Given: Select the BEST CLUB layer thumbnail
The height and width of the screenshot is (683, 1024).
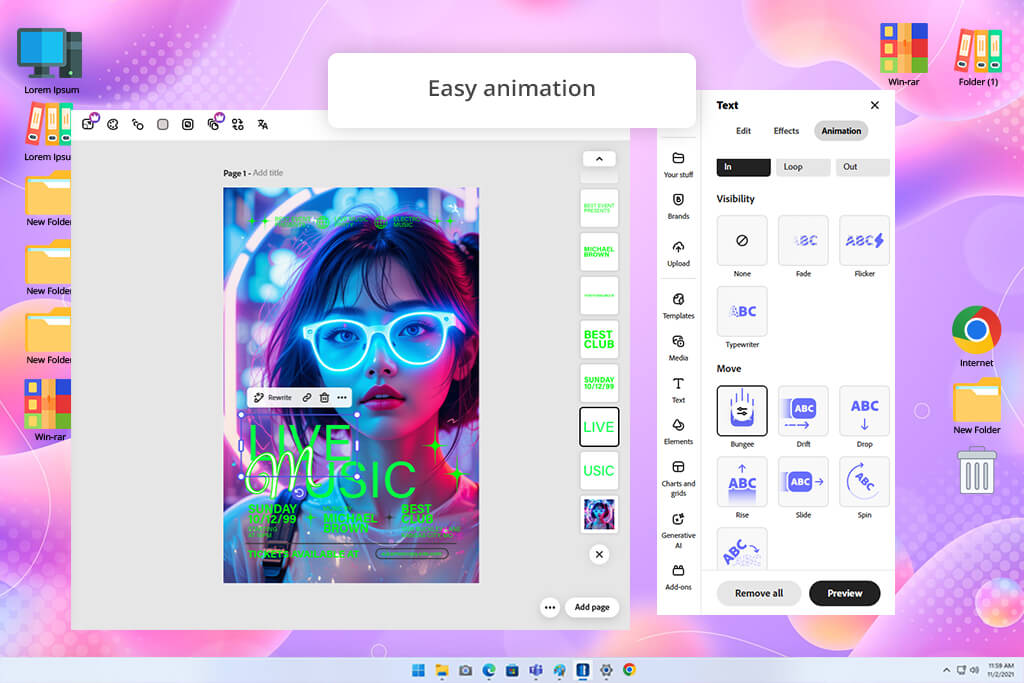Looking at the screenshot, I should (599, 339).
